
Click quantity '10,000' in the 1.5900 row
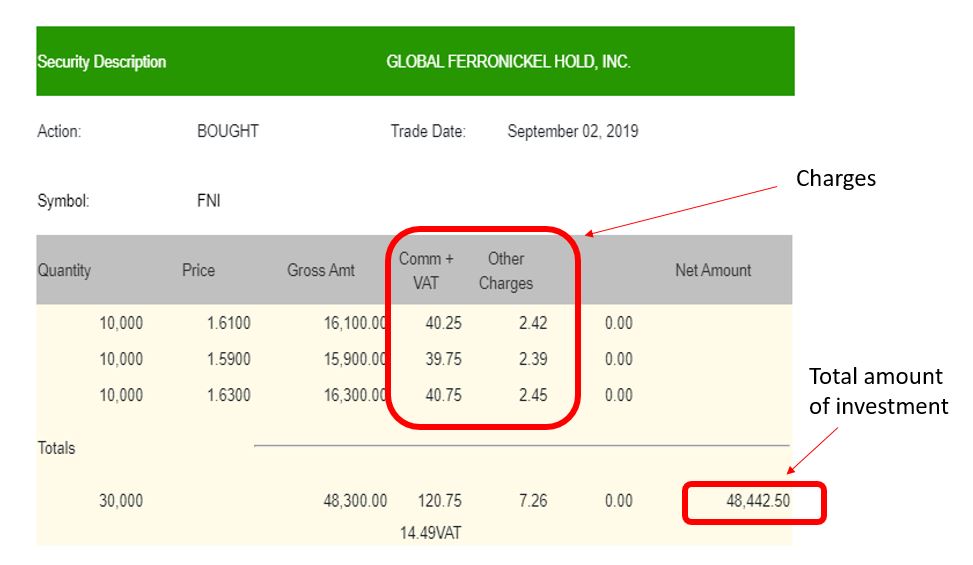click(121, 359)
